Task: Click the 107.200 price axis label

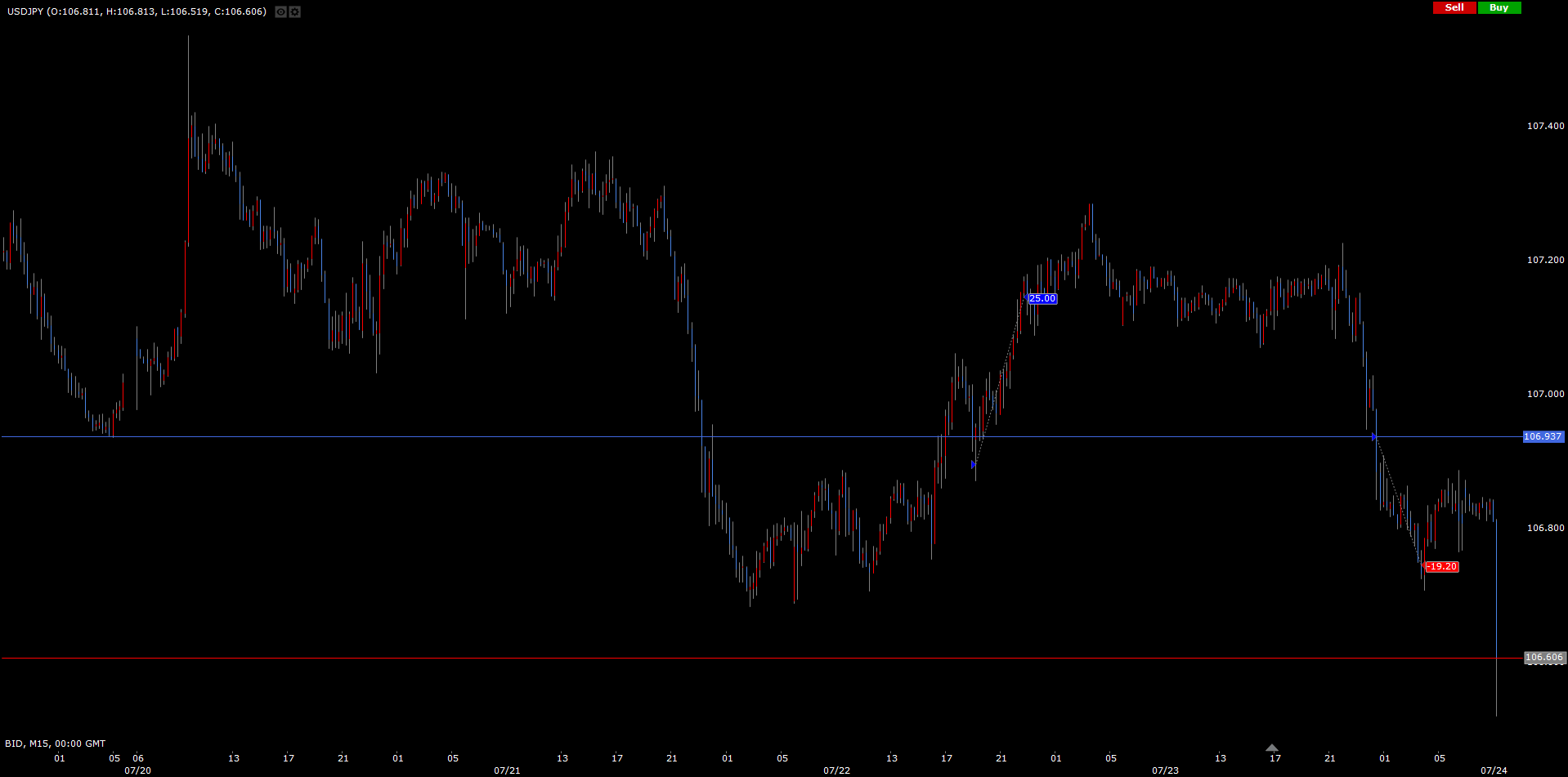Action: pos(1545,260)
